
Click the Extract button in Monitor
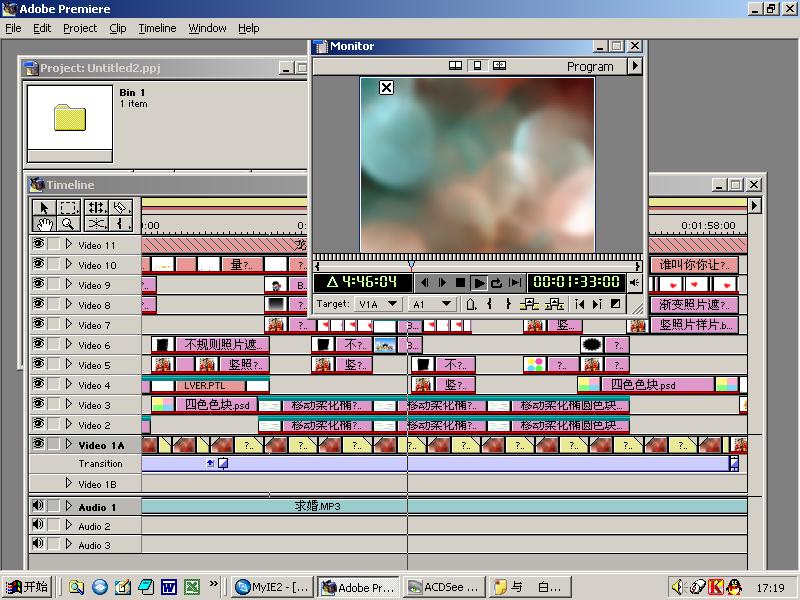[x=554, y=304]
